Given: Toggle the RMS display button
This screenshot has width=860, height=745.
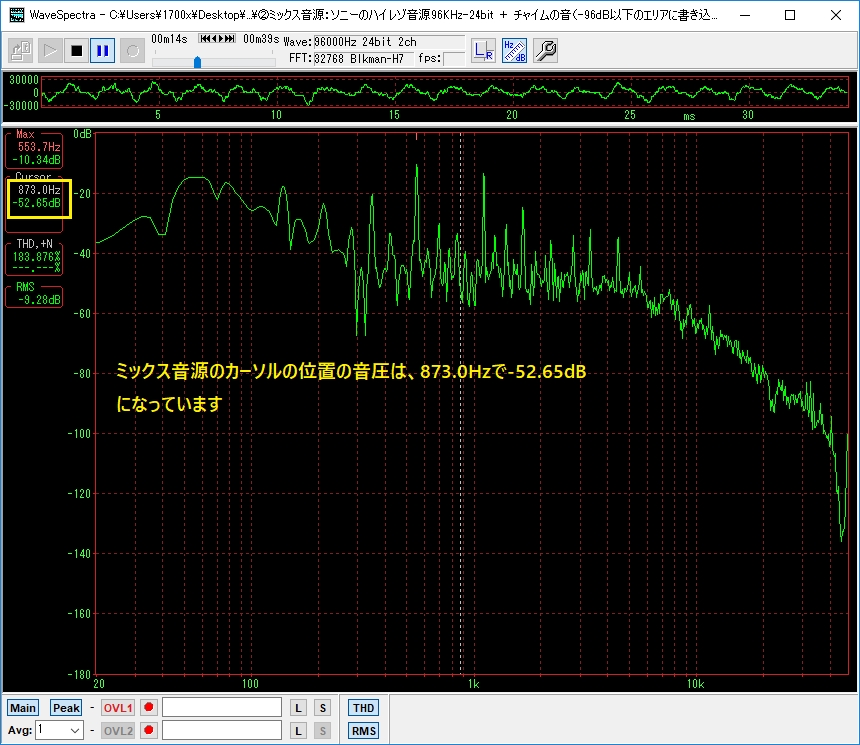Looking at the screenshot, I should click(363, 731).
